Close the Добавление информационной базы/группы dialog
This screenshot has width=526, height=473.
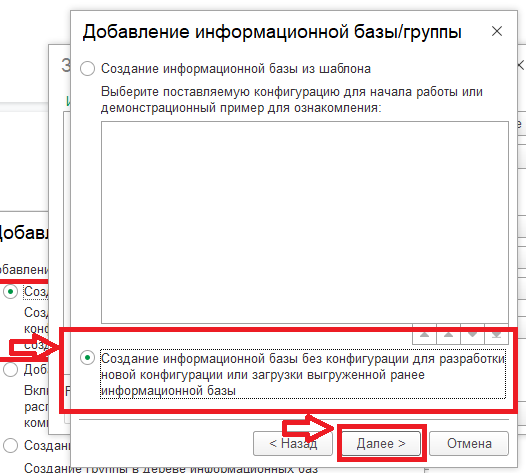[497, 31]
